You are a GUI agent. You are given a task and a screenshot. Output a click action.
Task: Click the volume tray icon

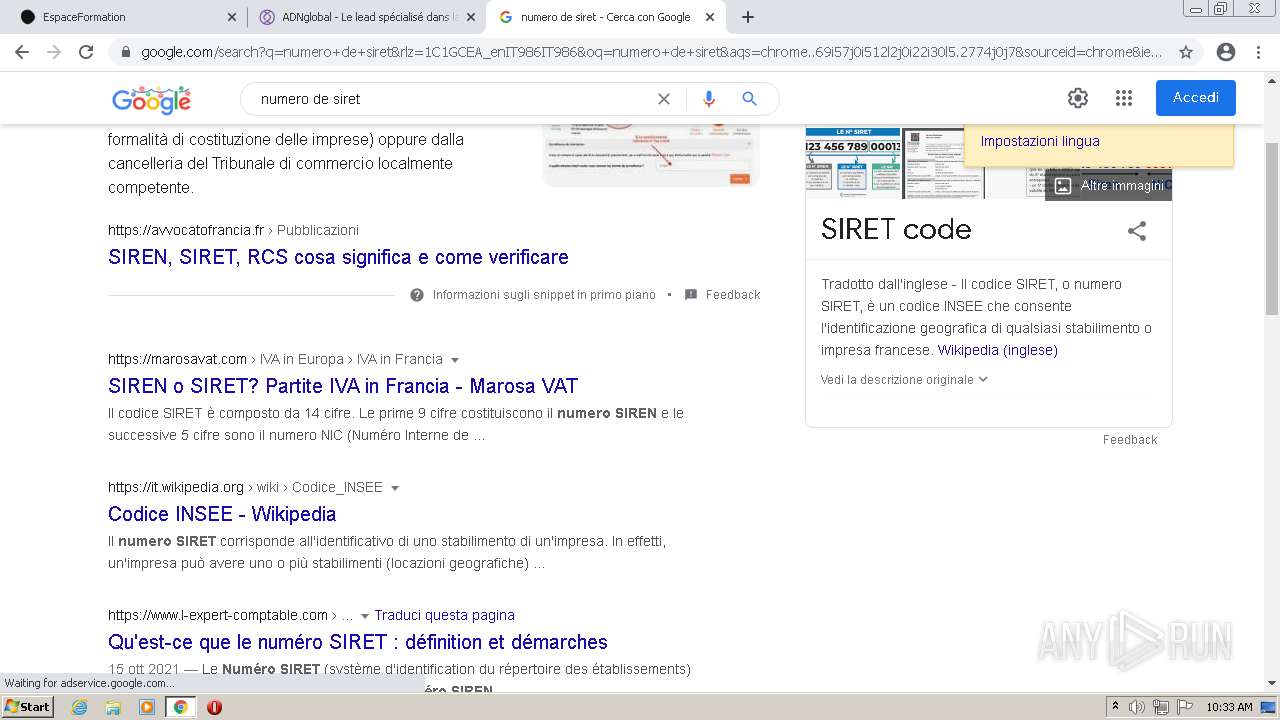1137,707
